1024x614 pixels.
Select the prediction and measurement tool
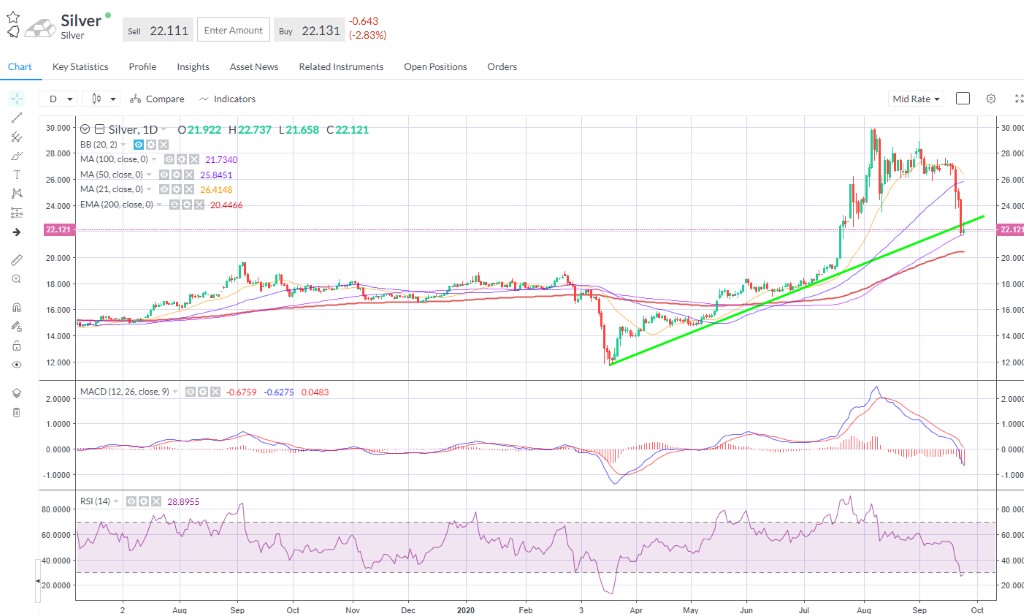[16, 213]
